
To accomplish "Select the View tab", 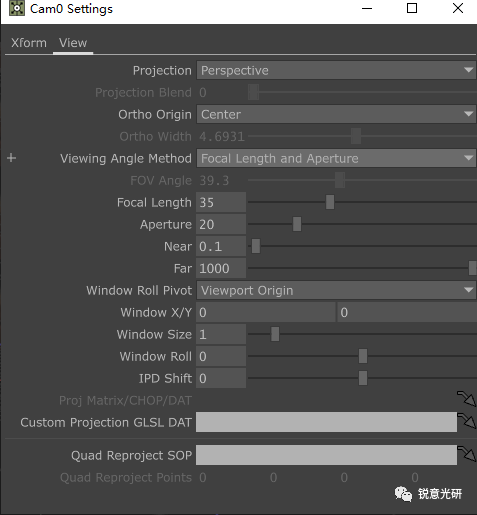I will click(x=73, y=43).
